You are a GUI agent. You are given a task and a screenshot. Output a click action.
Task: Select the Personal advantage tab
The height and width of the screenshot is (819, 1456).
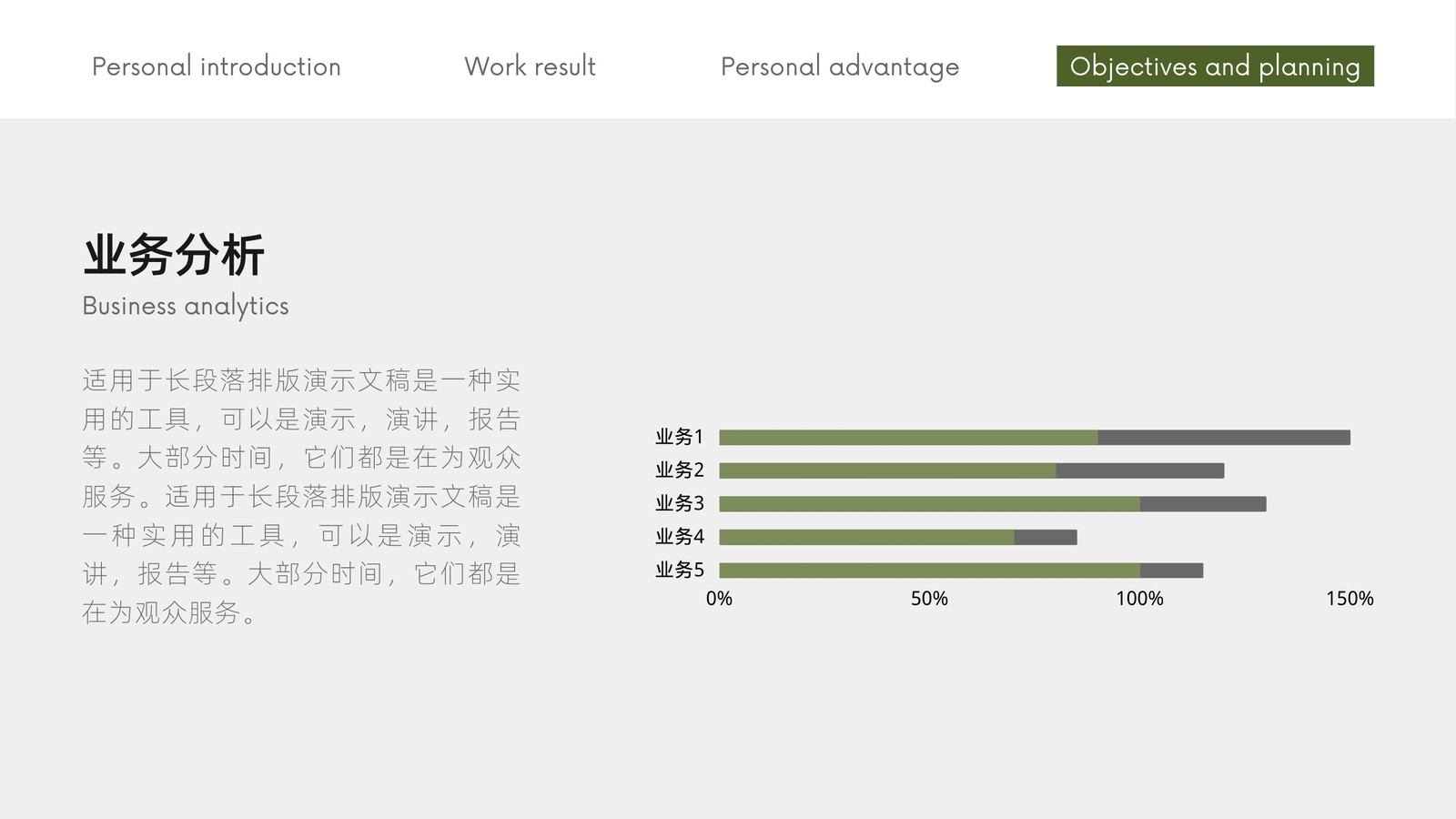click(x=840, y=66)
